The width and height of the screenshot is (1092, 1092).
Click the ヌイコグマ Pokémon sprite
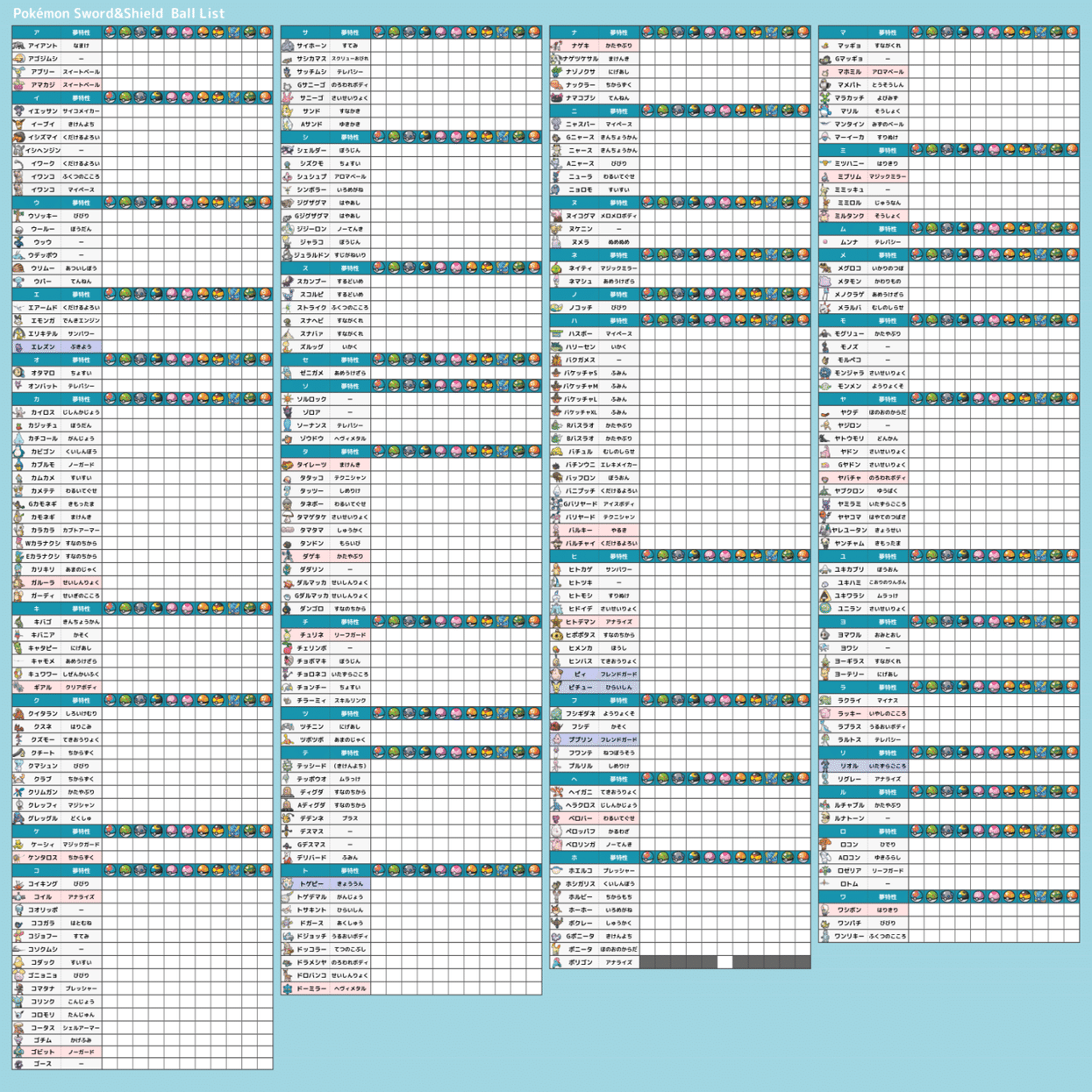click(556, 216)
